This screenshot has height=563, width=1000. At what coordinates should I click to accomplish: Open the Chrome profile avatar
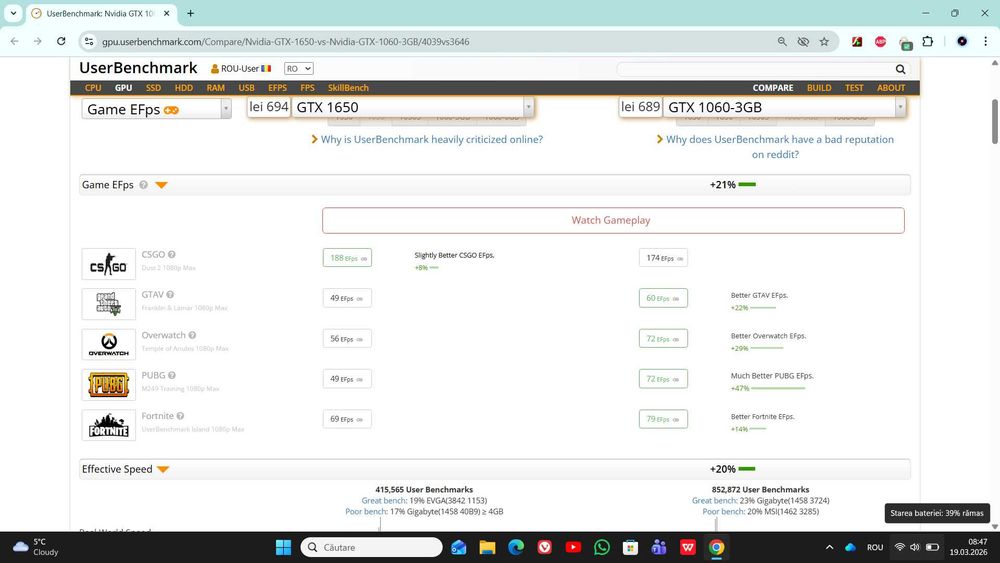click(x=962, y=41)
